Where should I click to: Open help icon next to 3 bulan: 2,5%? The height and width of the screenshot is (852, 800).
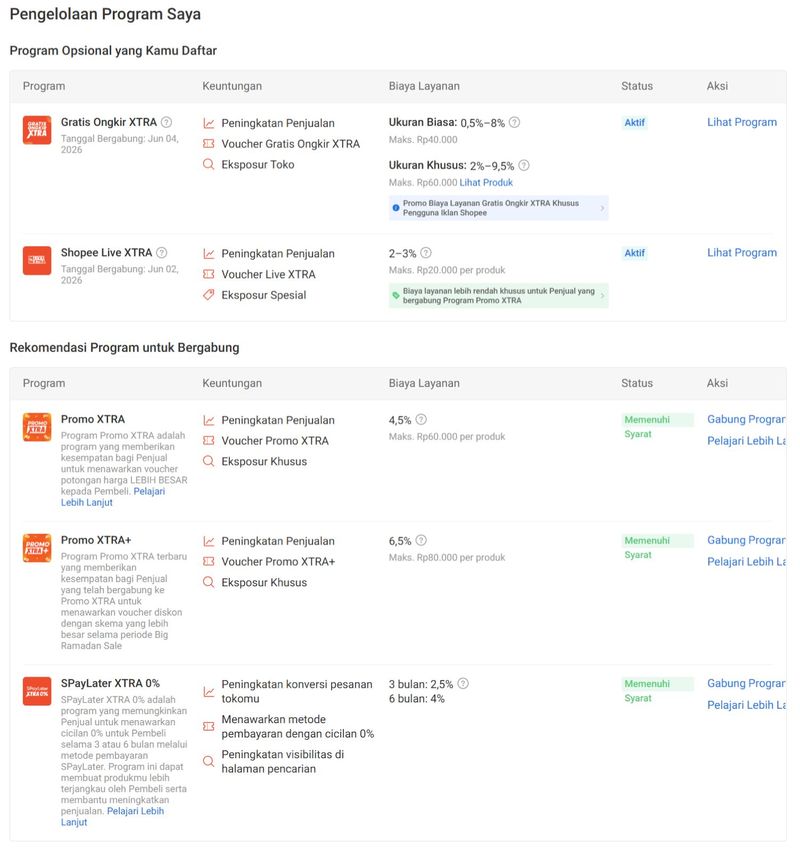pos(463,684)
